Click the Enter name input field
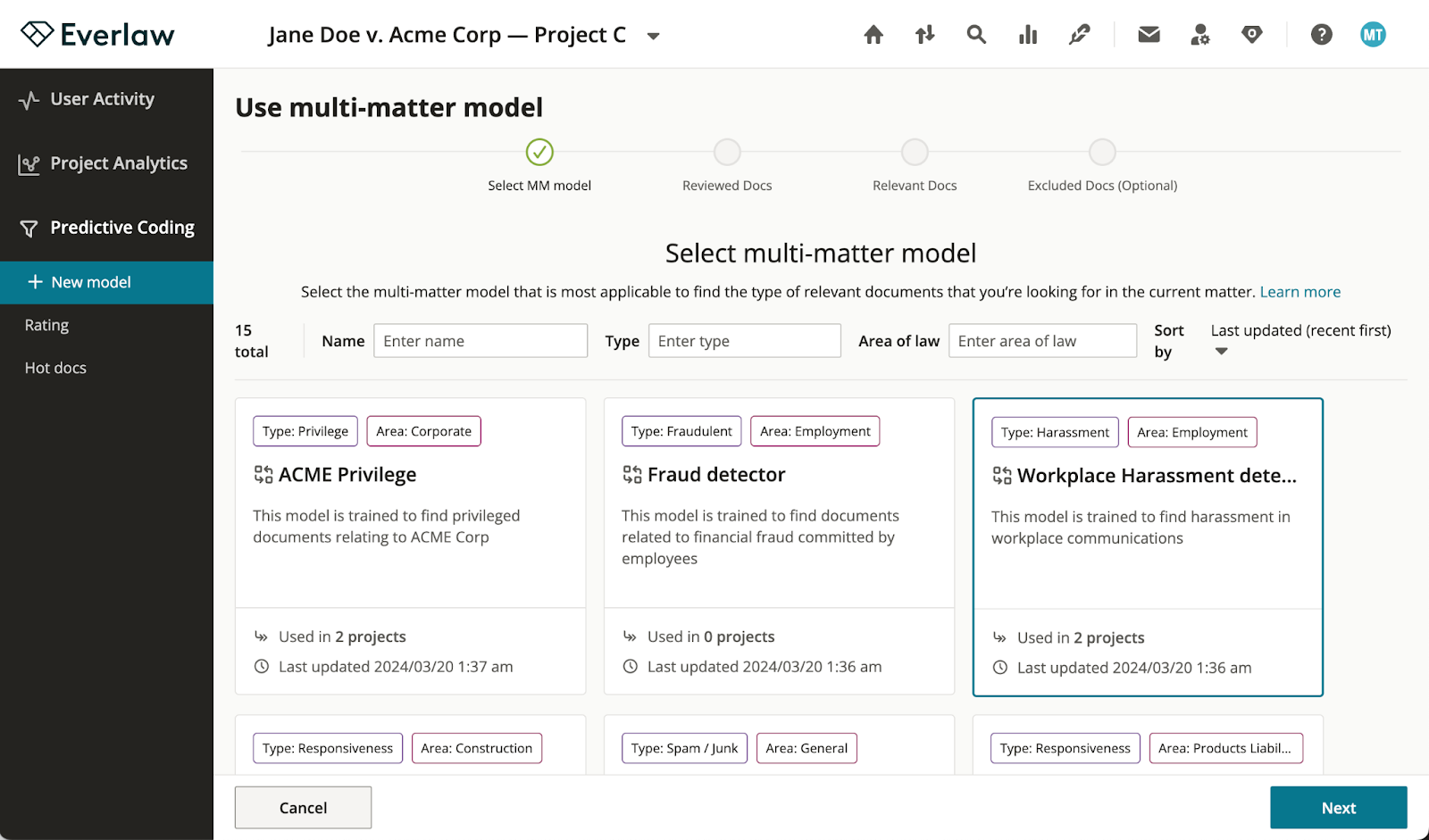Viewport: 1429px width, 840px height. click(x=481, y=341)
